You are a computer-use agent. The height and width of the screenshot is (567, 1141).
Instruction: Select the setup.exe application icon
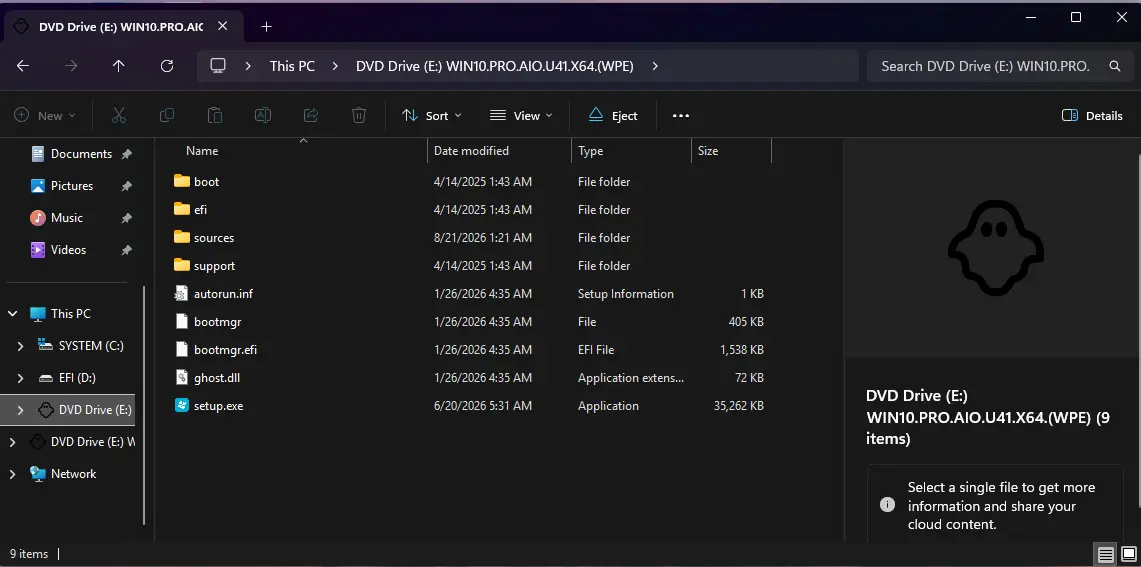tap(182, 405)
